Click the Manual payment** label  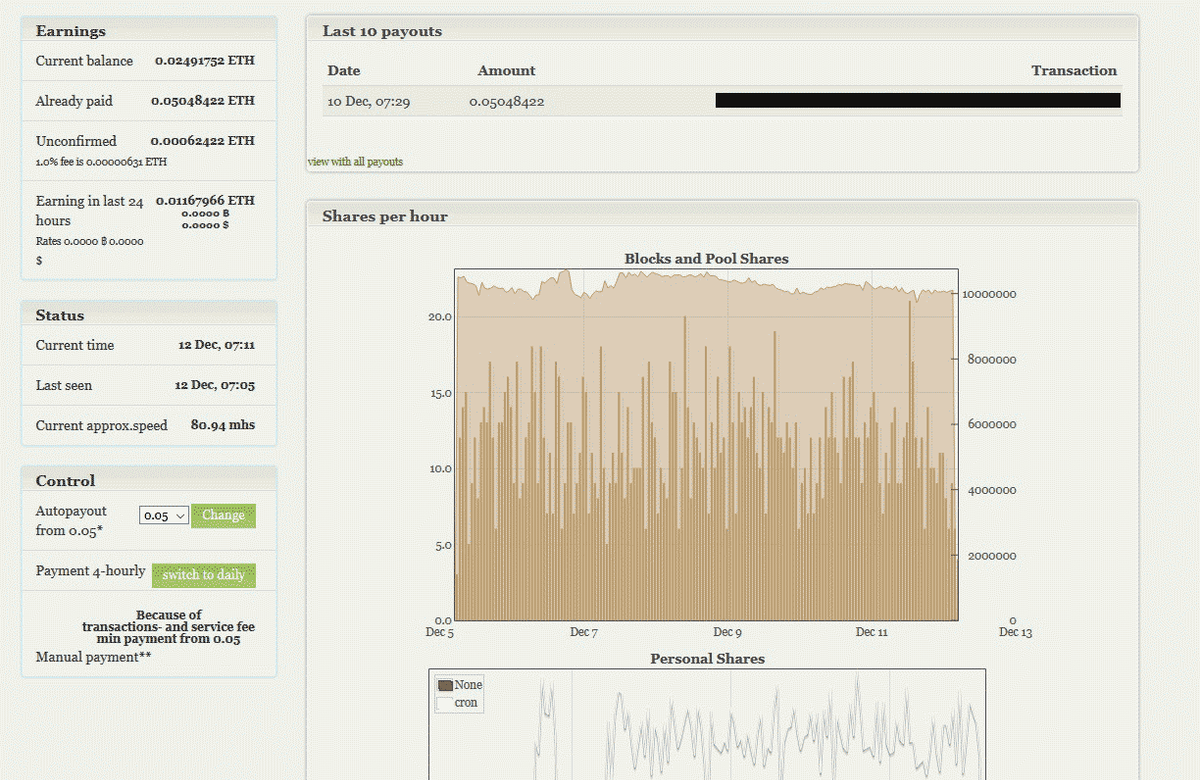coord(93,657)
